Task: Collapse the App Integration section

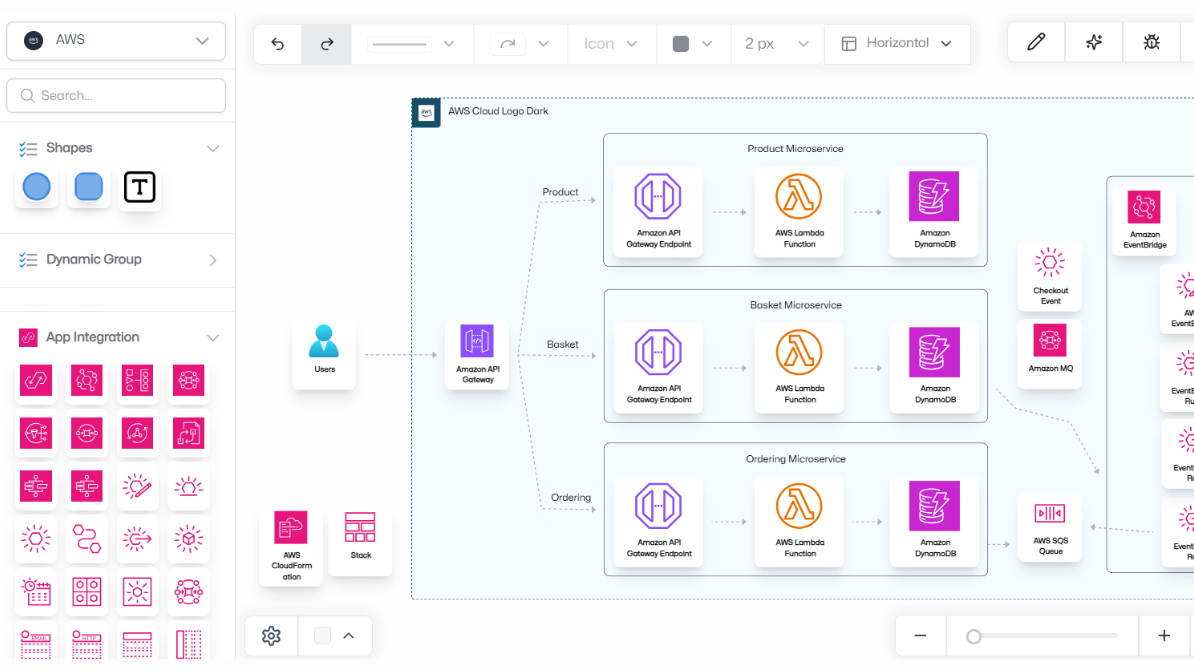Action: pyautogui.click(x=212, y=338)
